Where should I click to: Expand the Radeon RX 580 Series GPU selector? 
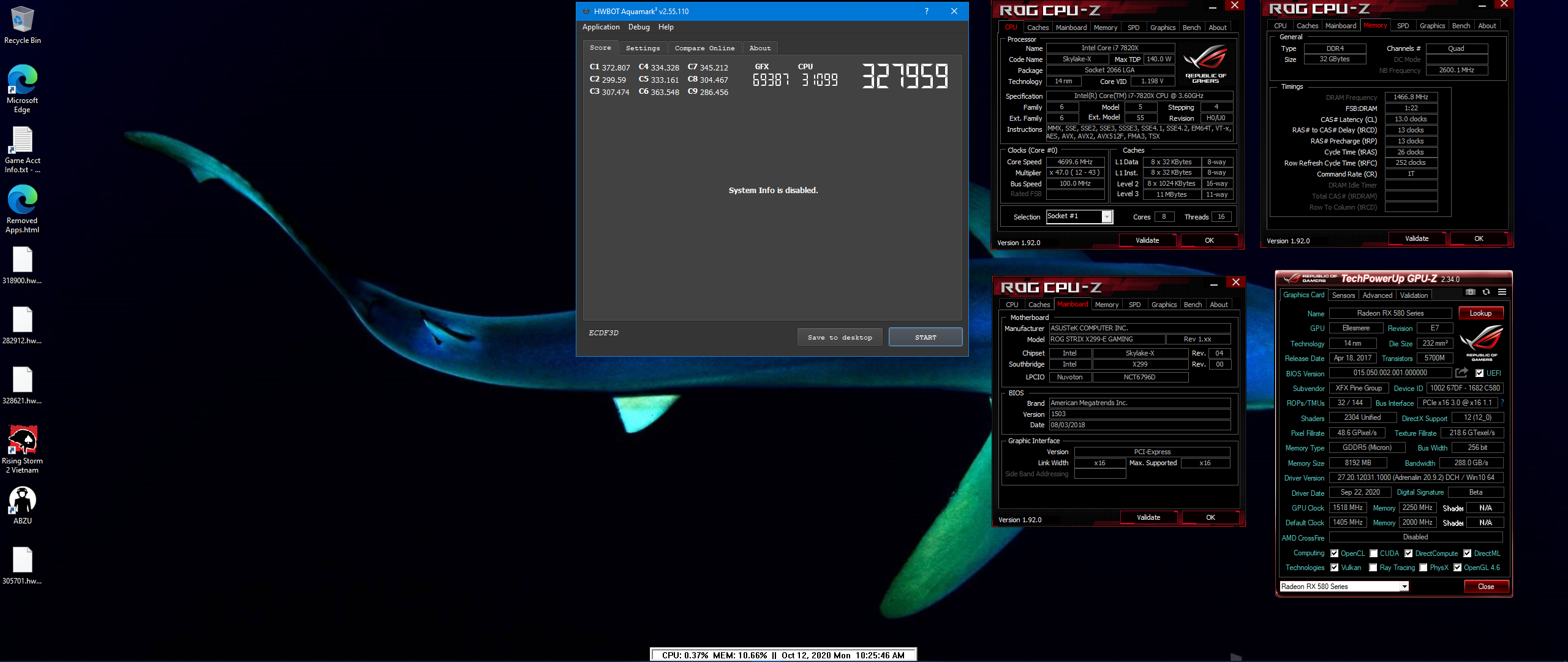tap(1404, 587)
